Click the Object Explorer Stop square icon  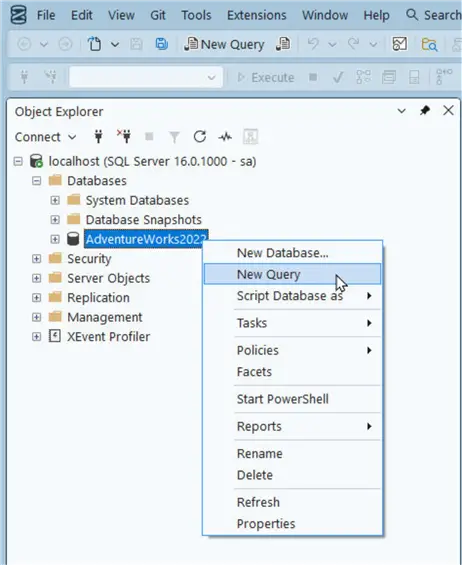(149, 137)
